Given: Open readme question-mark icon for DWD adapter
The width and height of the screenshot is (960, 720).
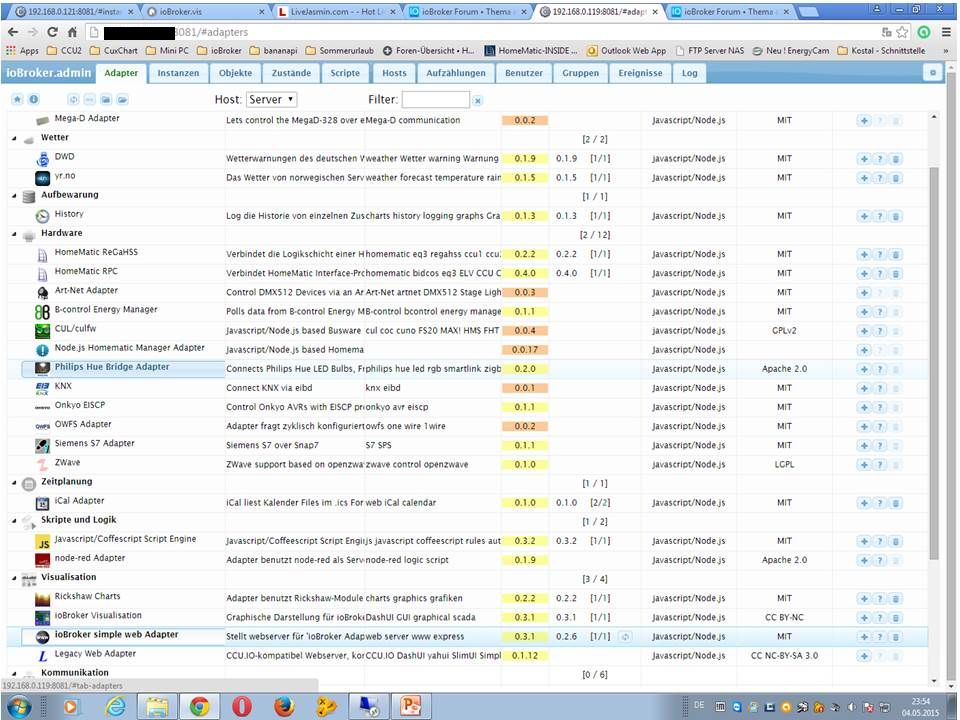Looking at the screenshot, I should (x=880, y=159).
